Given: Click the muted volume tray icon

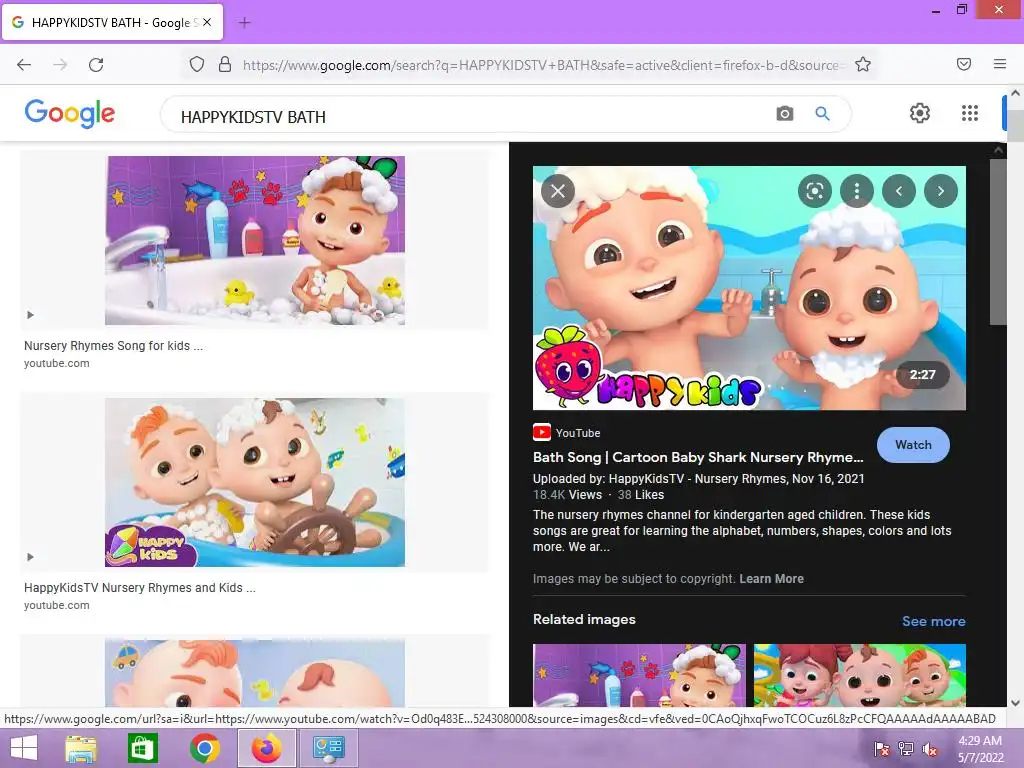Looking at the screenshot, I should tap(930, 749).
